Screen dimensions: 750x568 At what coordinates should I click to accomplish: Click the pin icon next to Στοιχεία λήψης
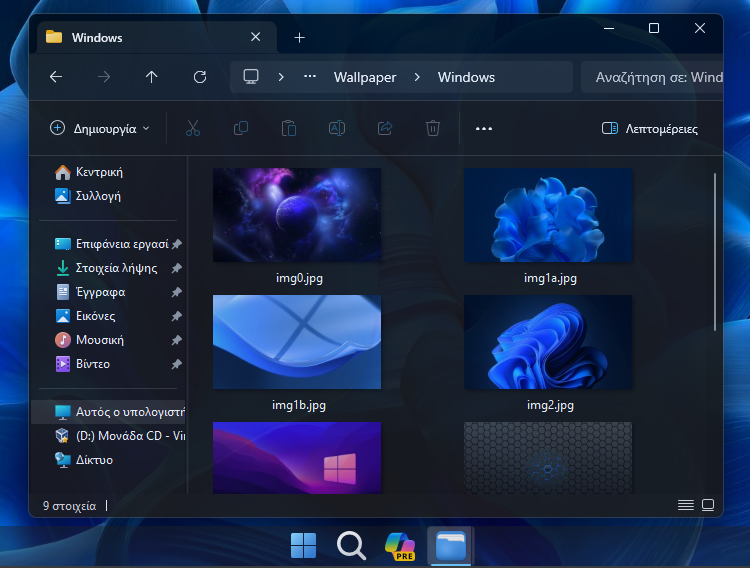click(176, 268)
